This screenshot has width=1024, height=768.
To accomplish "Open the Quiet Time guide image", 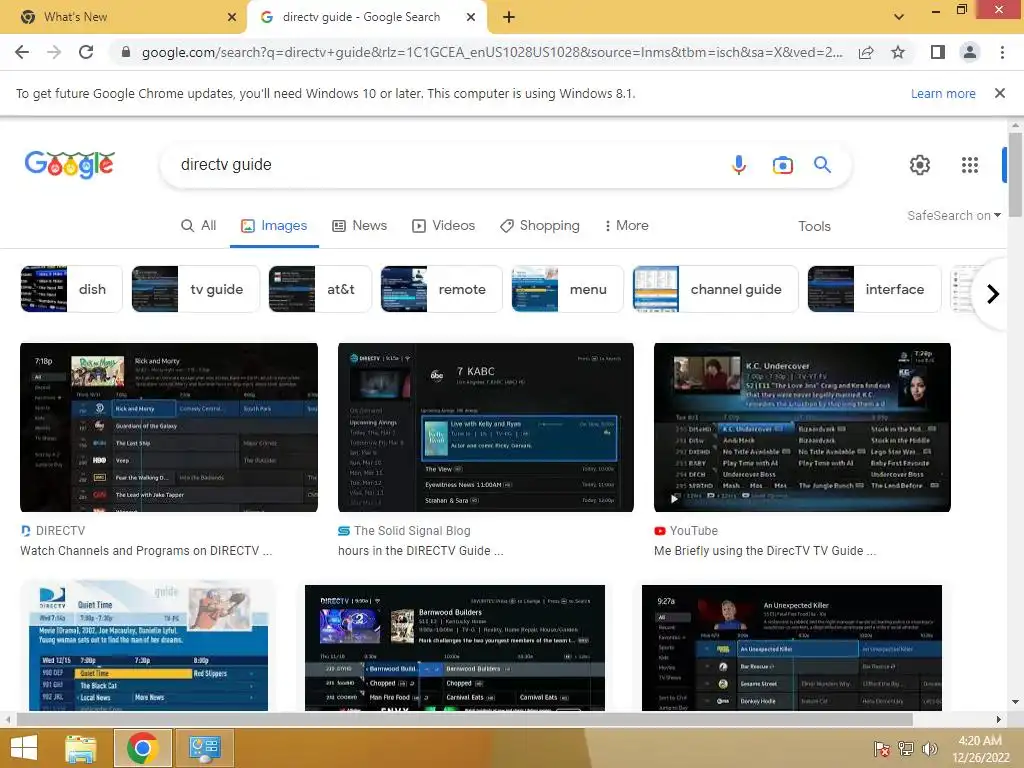I will (x=148, y=647).
